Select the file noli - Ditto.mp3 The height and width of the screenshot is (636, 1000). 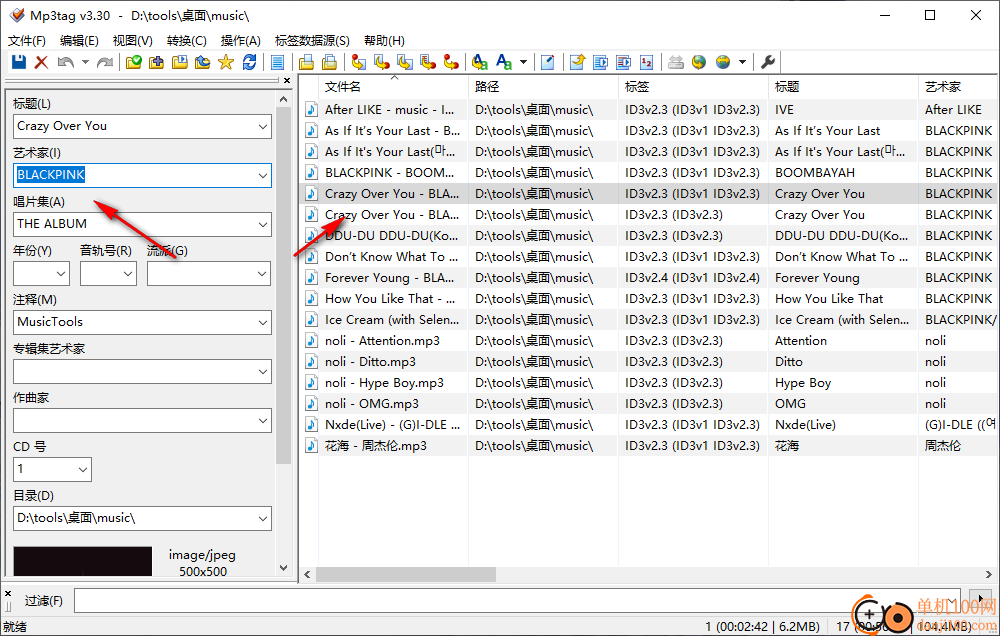[370, 362]
